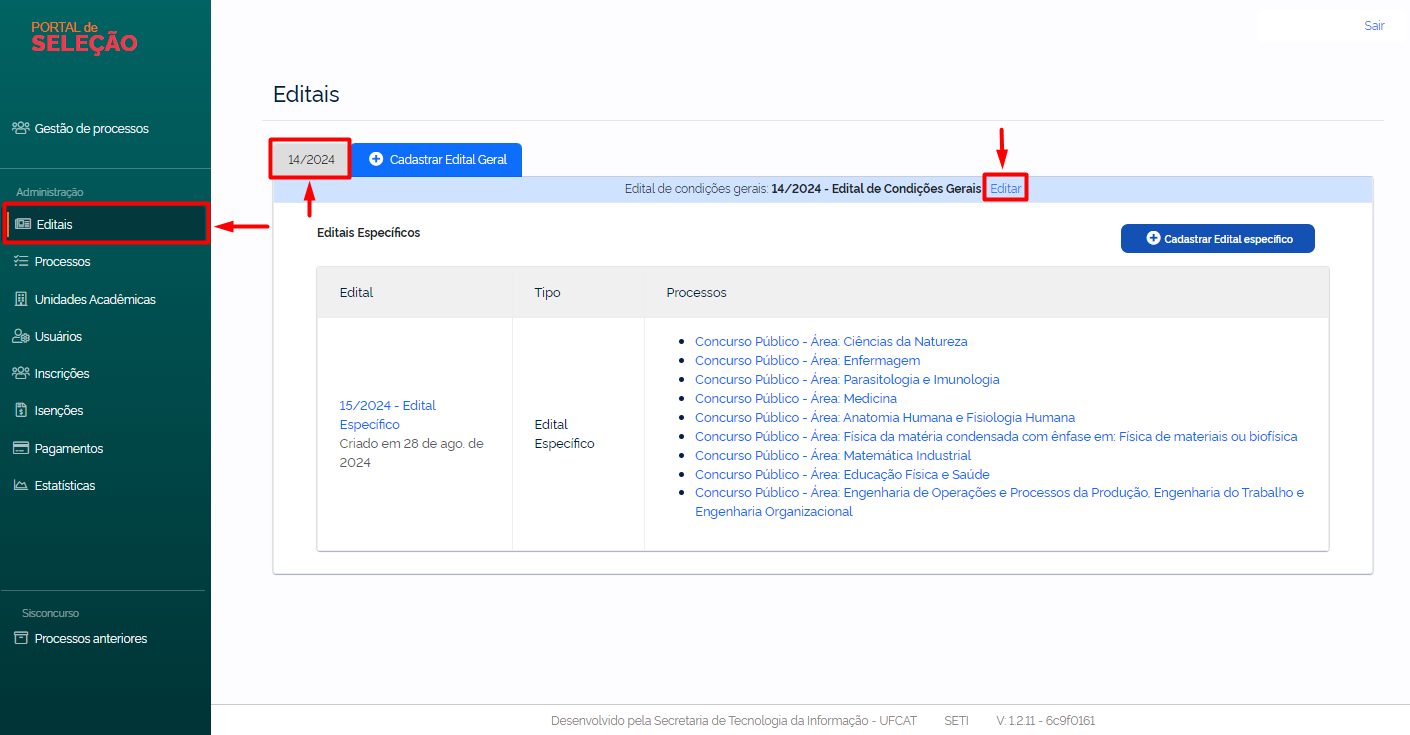Click the Inscrições people icon
This screenshot has height=735, width=1410.
click(x=20, y=373)
